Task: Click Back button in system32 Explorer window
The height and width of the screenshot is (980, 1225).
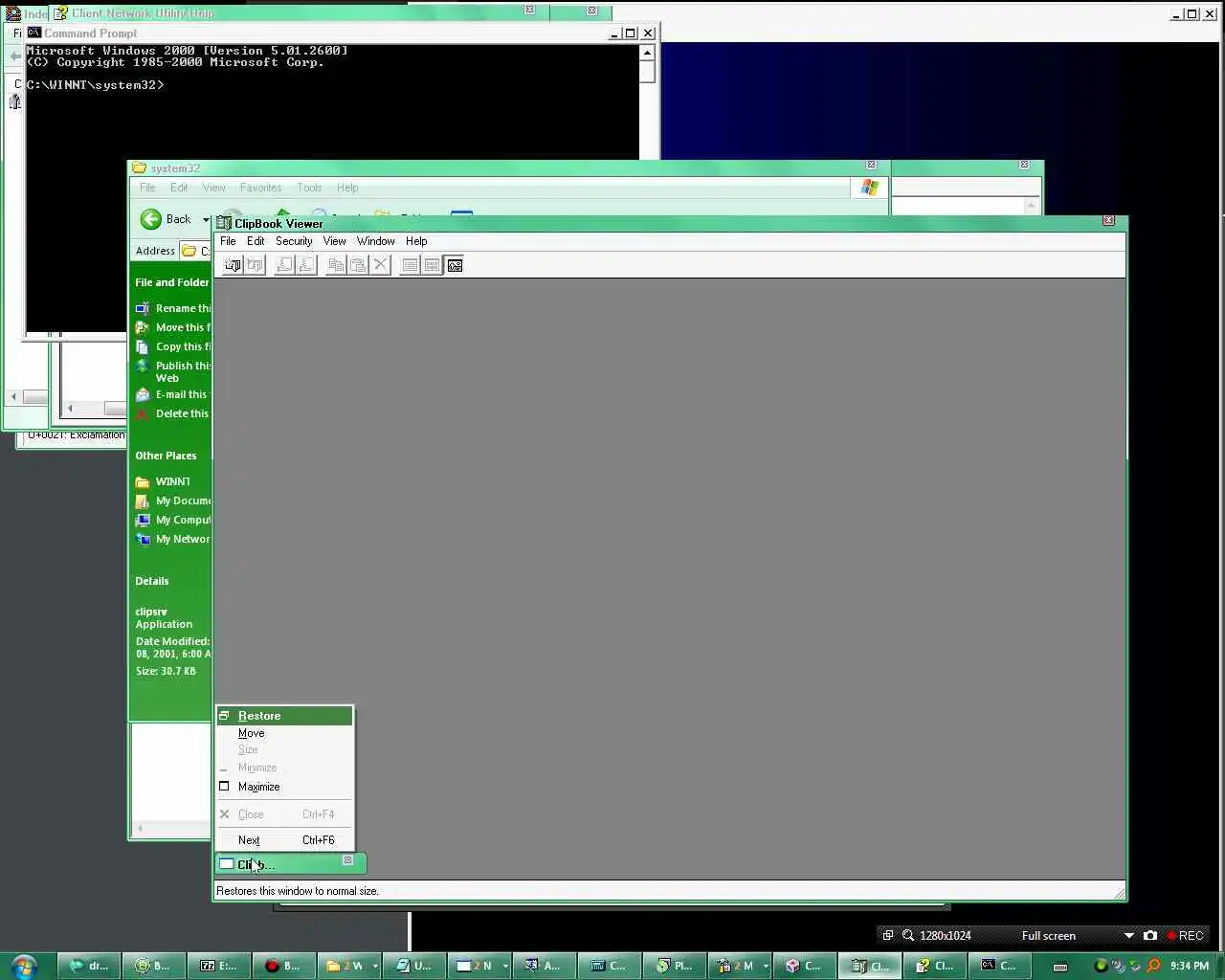Action: (x=167, y=219)
